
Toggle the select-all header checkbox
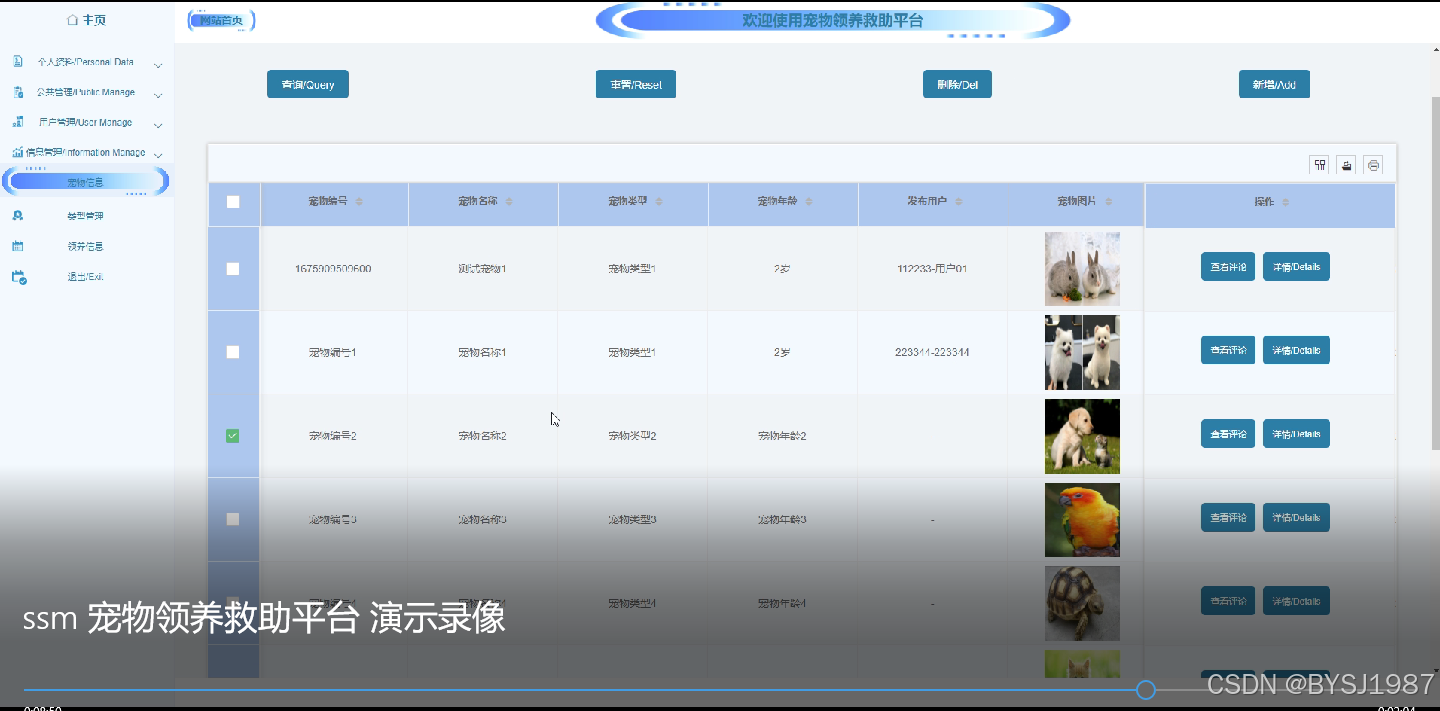(x=233, y=202)
